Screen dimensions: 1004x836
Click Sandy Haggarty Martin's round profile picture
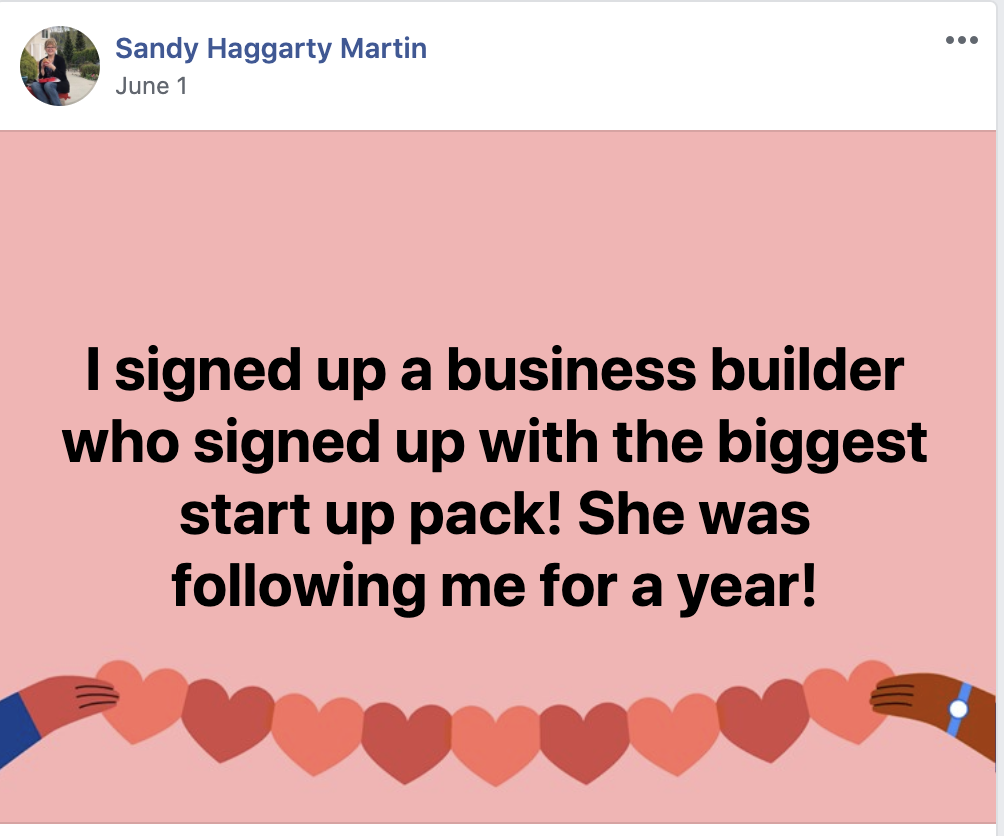60,66
